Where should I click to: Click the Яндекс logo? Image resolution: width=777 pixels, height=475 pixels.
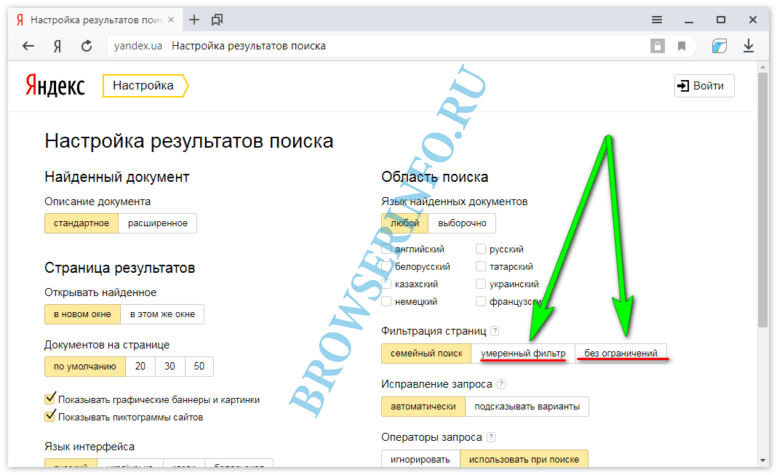[x=55, y=85]
